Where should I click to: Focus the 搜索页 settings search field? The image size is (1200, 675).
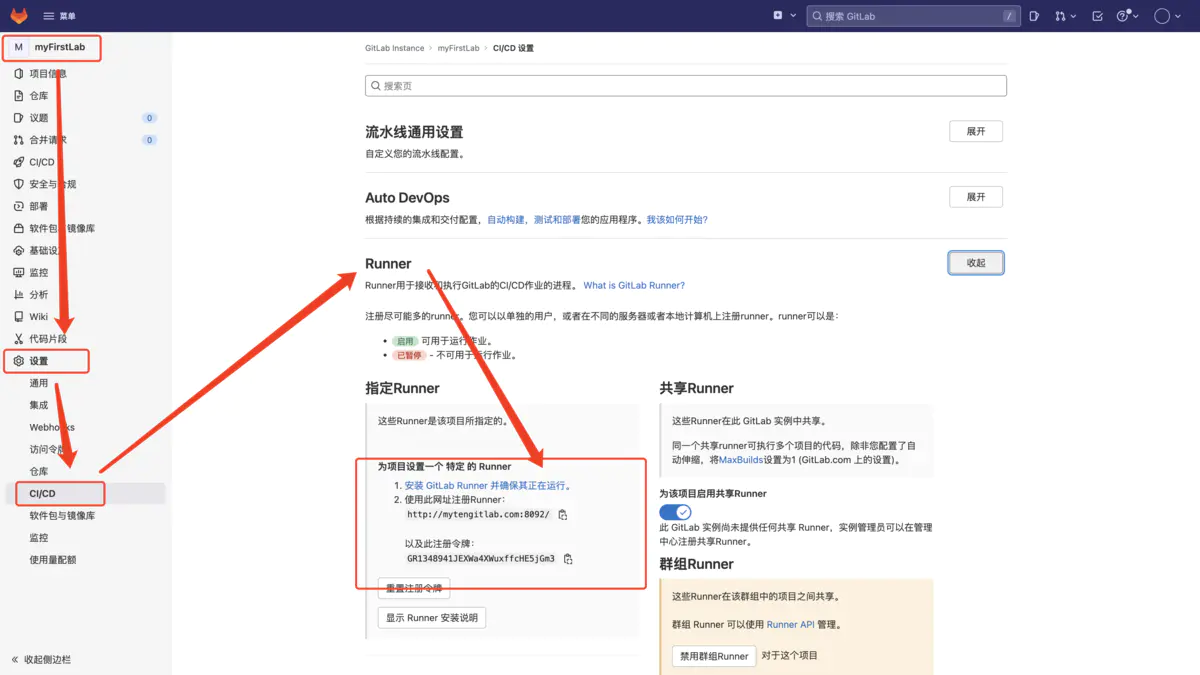(686, 86)
